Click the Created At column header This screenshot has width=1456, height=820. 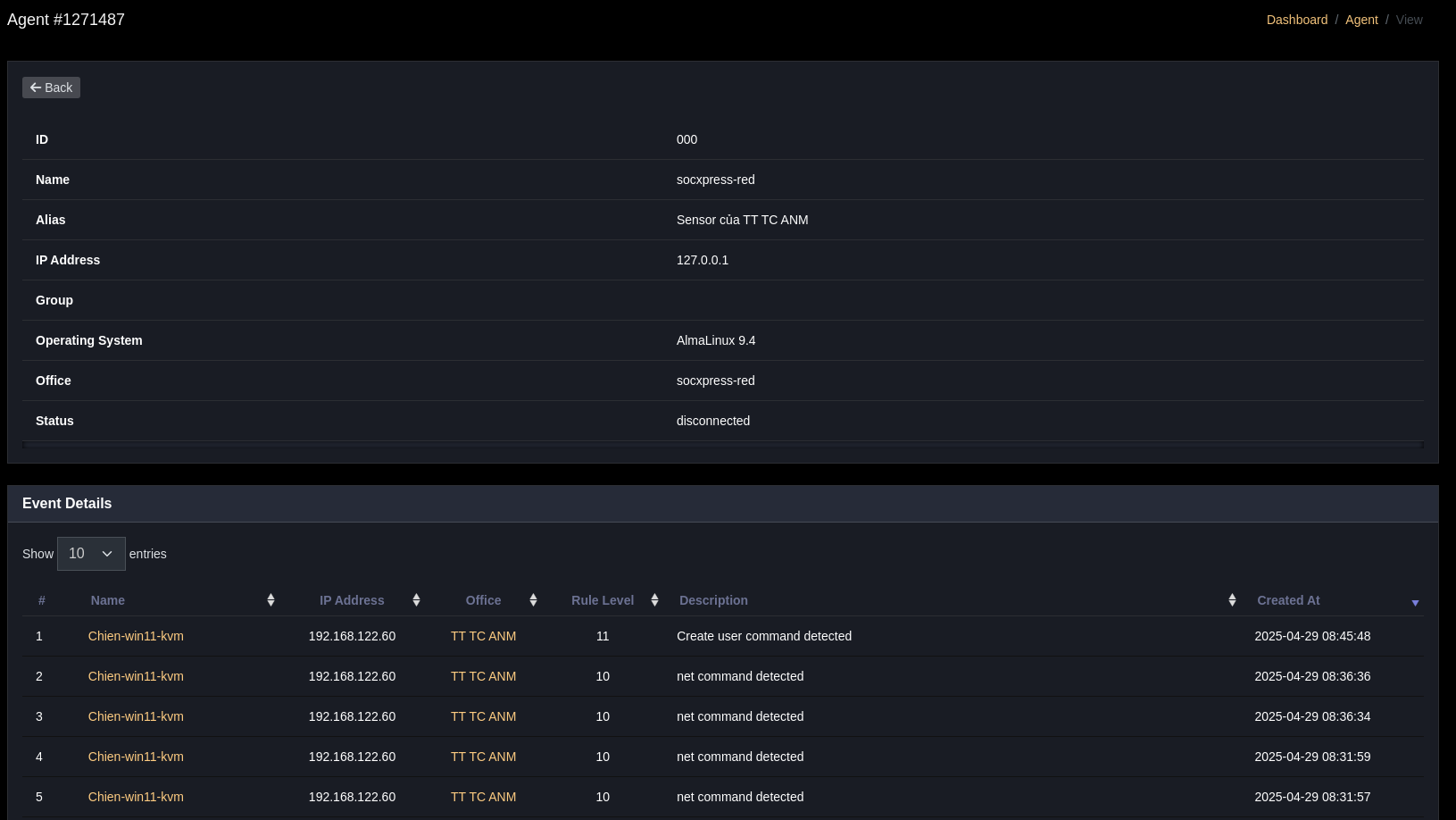pos(1288,600)
